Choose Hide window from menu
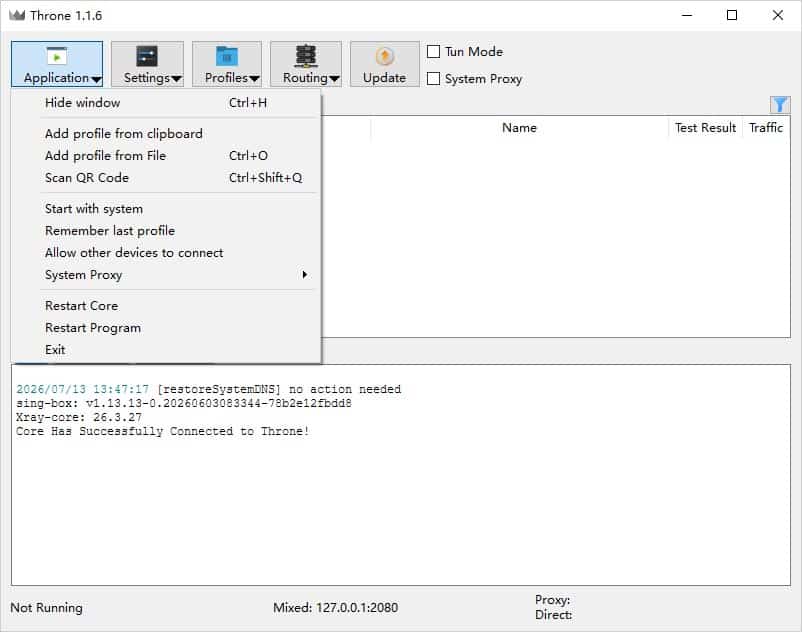Image resolution: width=802 pixels, height=632 pixels. 166,103
